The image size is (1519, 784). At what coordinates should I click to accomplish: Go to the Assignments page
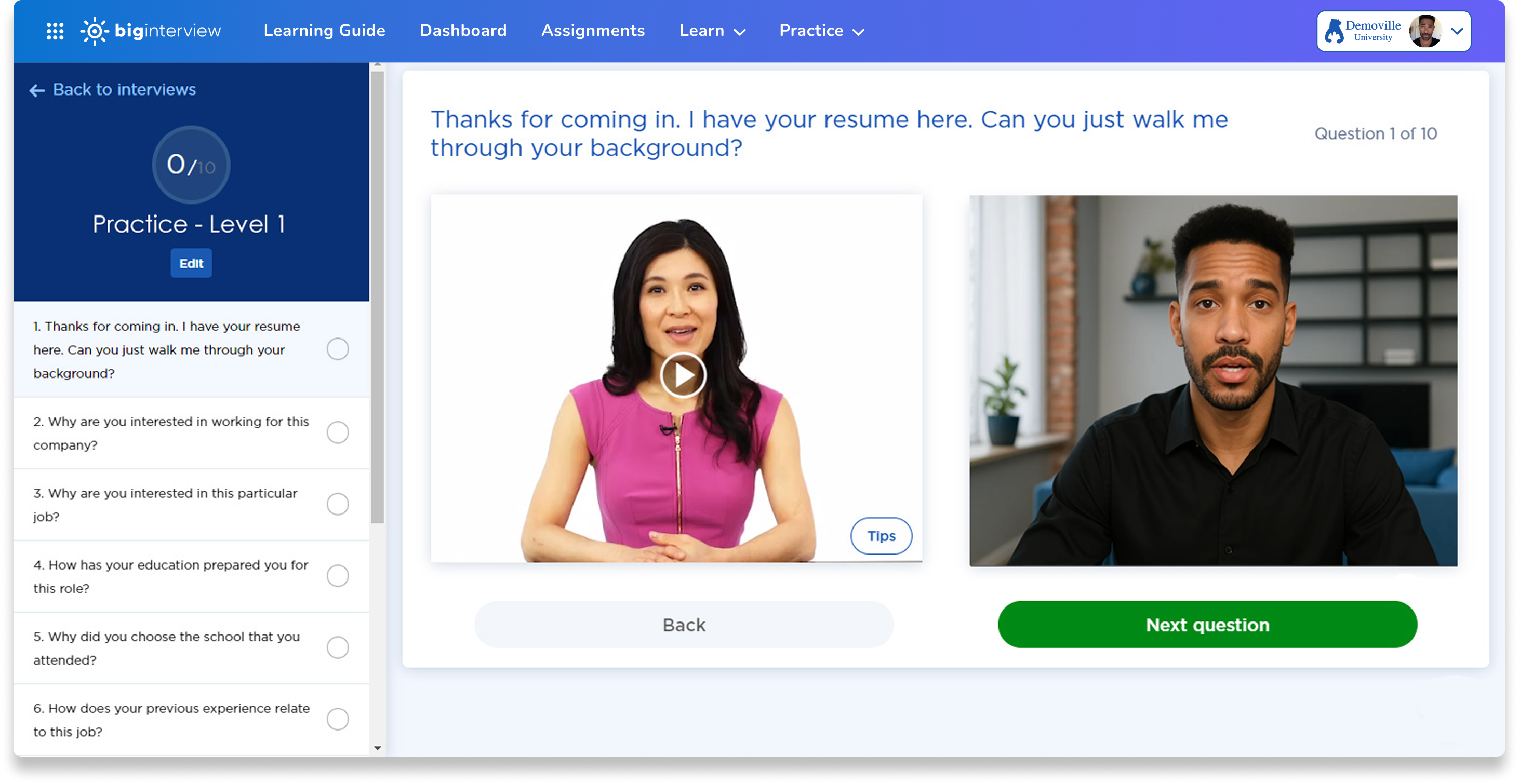593,31
